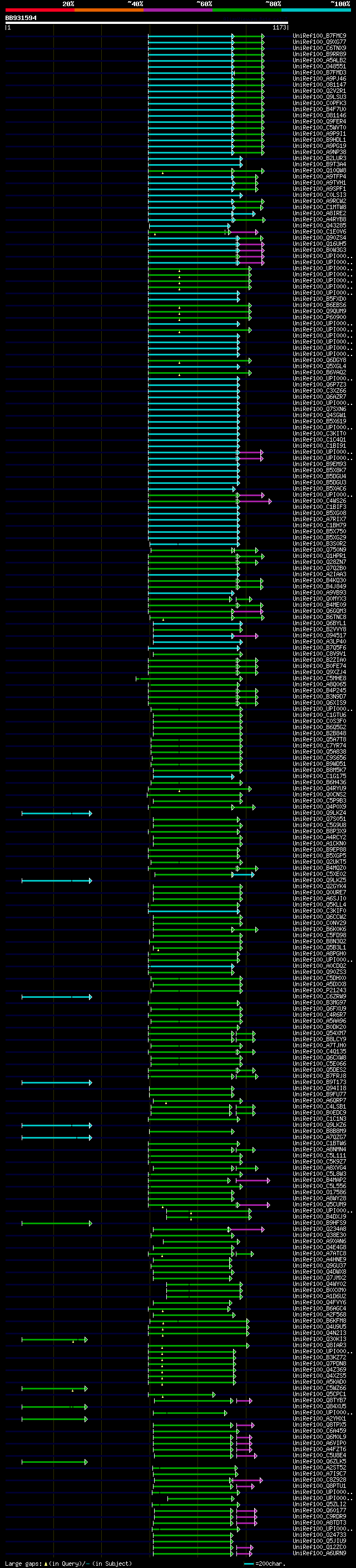356x1568 pixels.
Task: Click hit label UniRef100_A8Q065
Action: (x=319, y=684)
